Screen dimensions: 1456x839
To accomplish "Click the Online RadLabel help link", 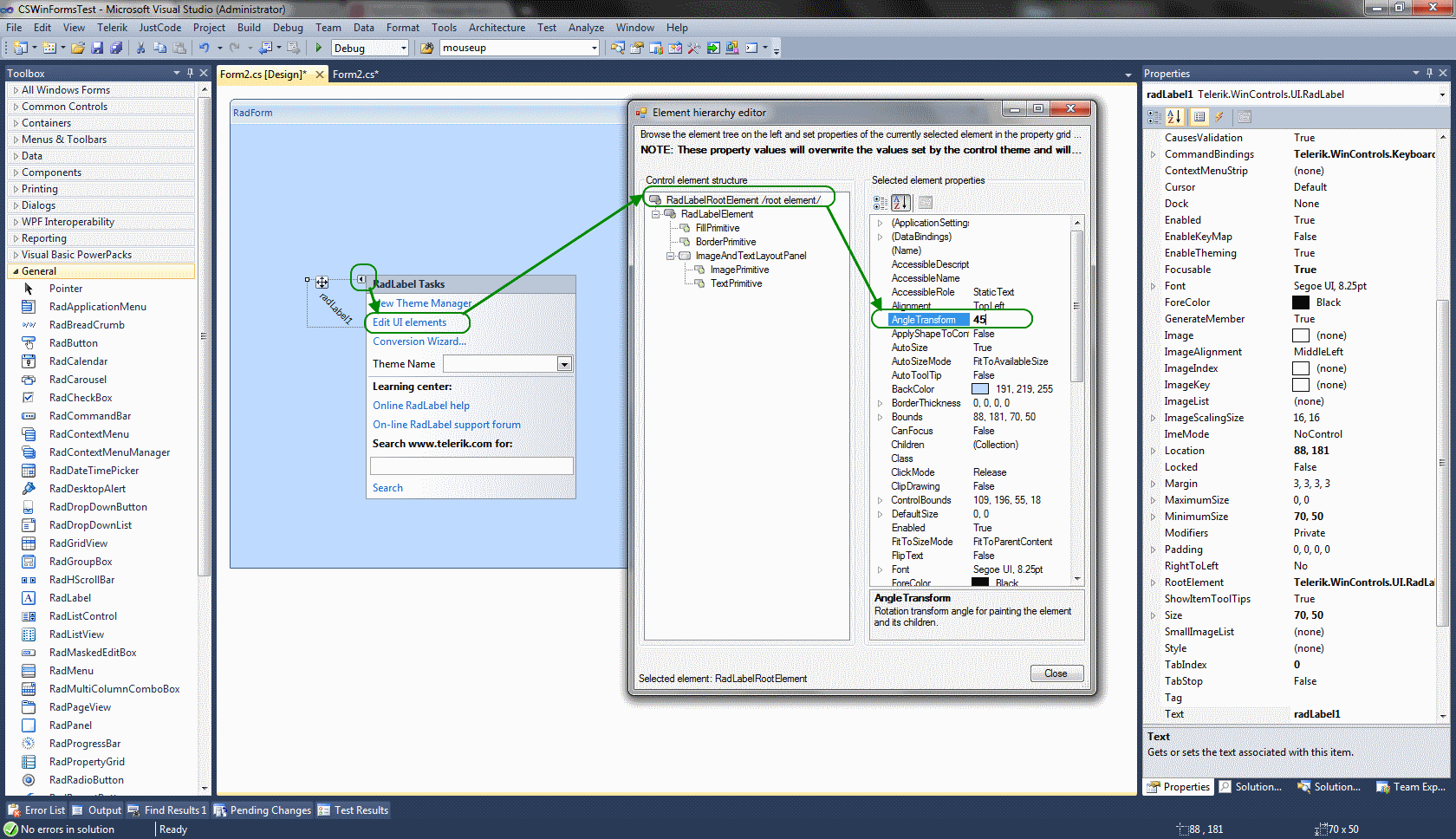I will [x=421, y=406].
